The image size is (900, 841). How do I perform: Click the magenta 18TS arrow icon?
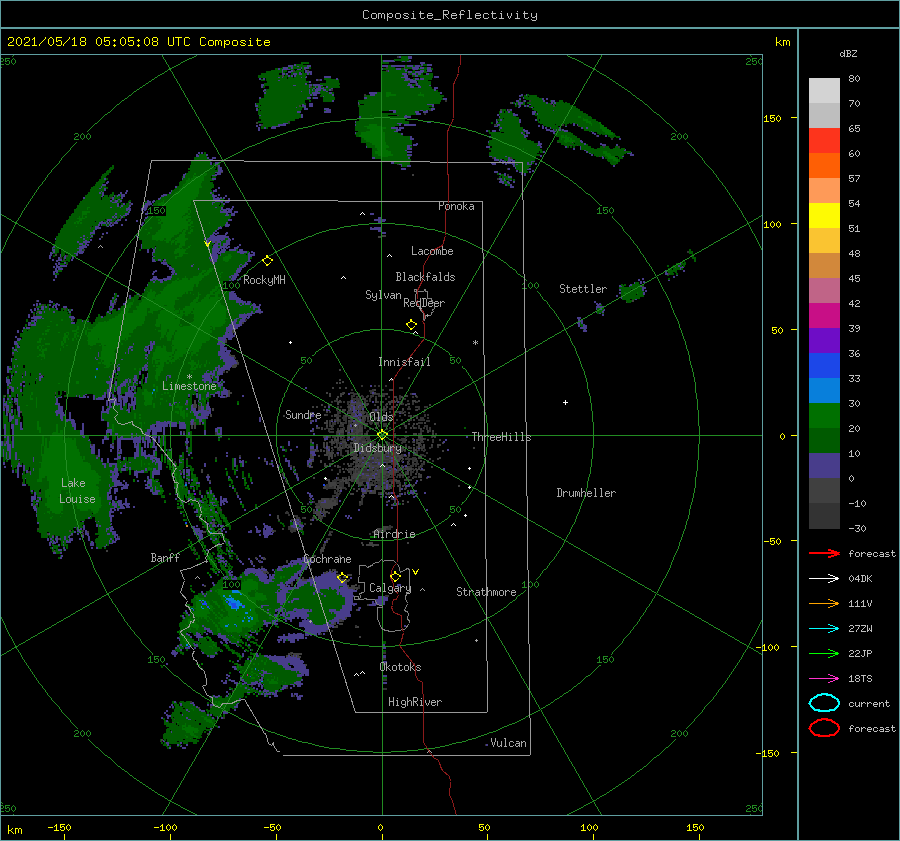pos(824,679)
